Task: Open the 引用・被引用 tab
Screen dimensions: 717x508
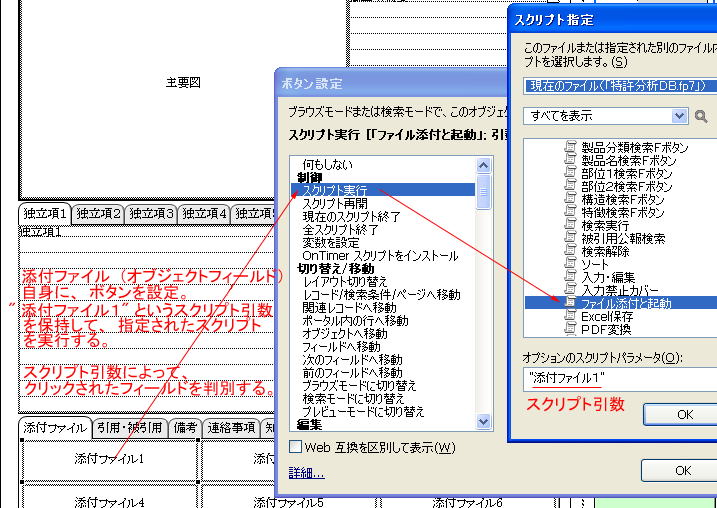Action: click(x=130, y=428)
